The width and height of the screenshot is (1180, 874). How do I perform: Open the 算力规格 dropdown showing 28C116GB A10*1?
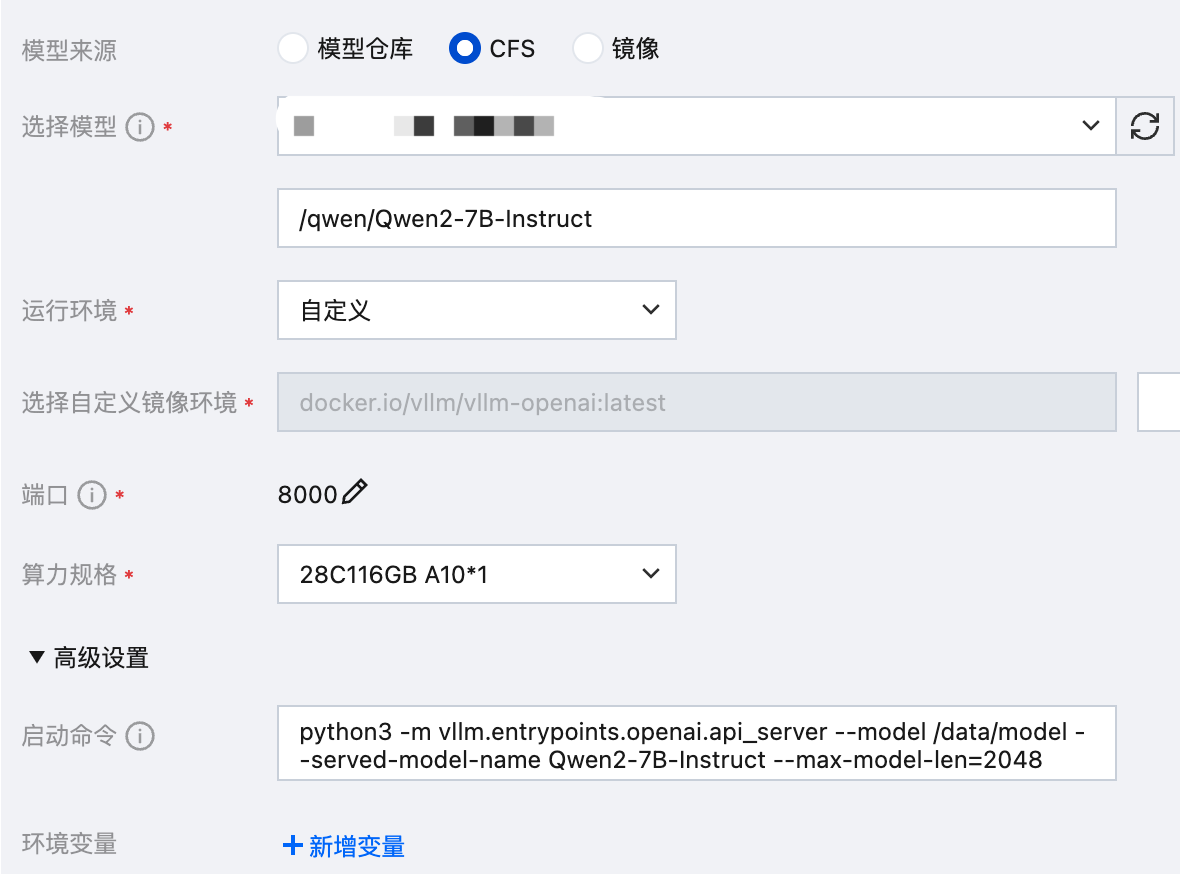click(x=476, y=574)
